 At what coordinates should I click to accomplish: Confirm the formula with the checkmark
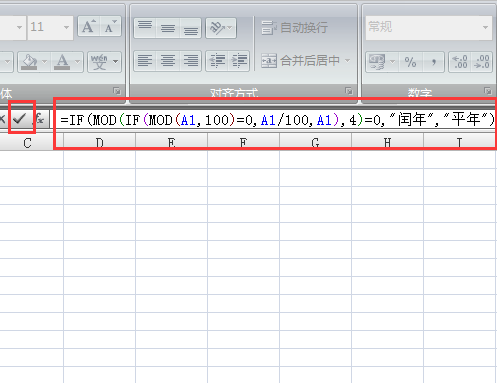click(x=20, y=118)
